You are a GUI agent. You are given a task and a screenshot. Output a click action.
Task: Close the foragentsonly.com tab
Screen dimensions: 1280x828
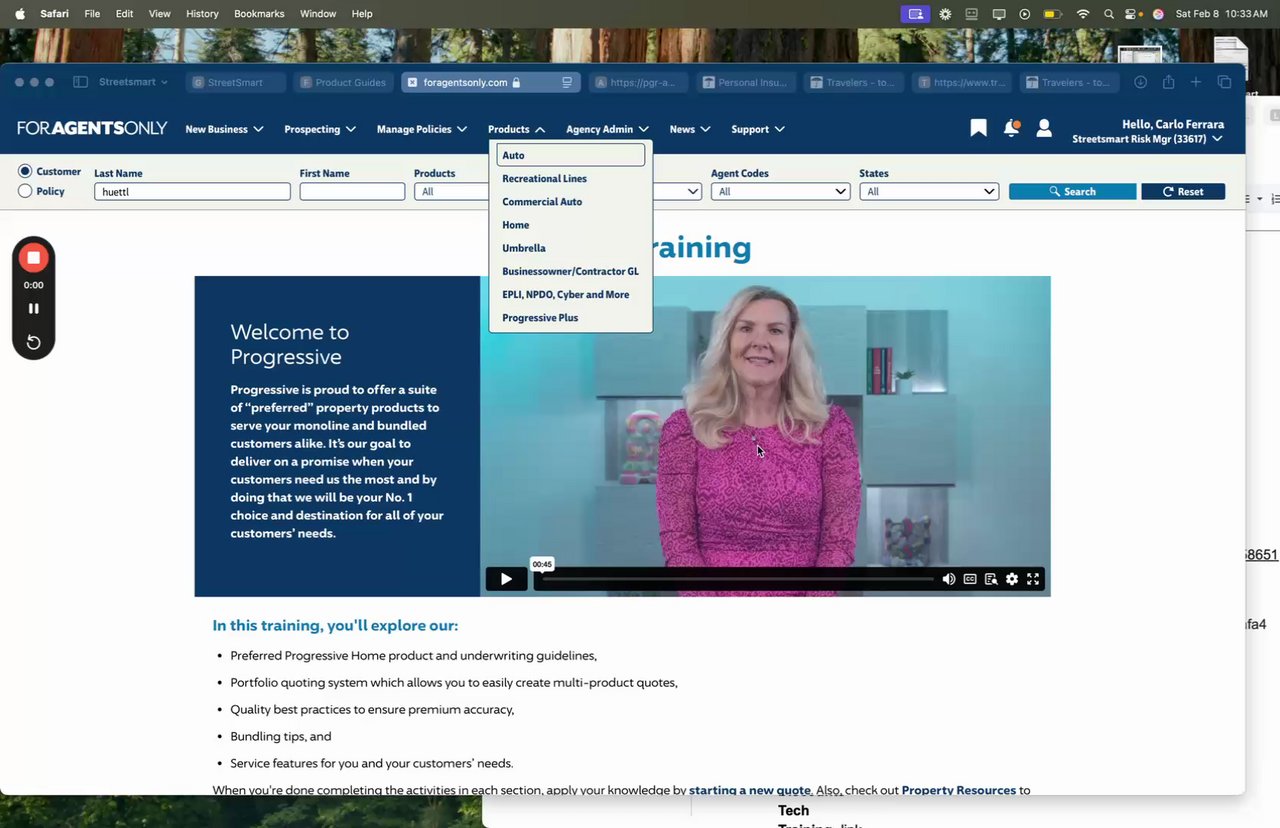tap(412, 82)
